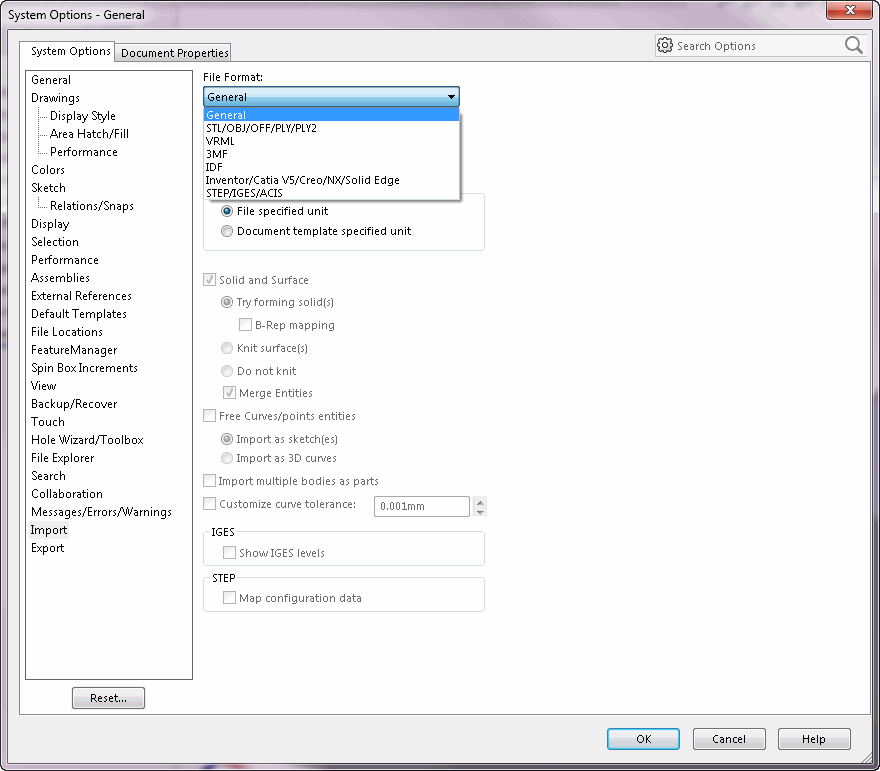Screen dimensions: 880x771
Task: Select General in the options tree
Action: [51, 80]
